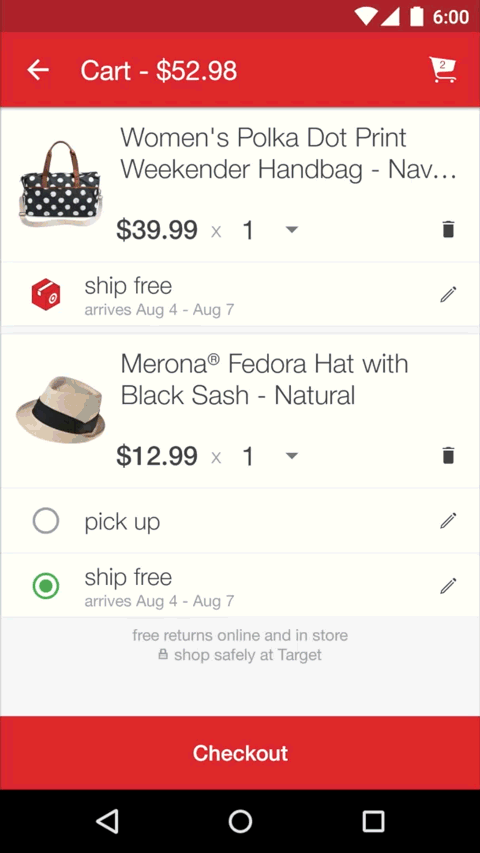Tap the Android home button
Screen dimensions: 480x853
pyautogui.click(x=240, y=821)
